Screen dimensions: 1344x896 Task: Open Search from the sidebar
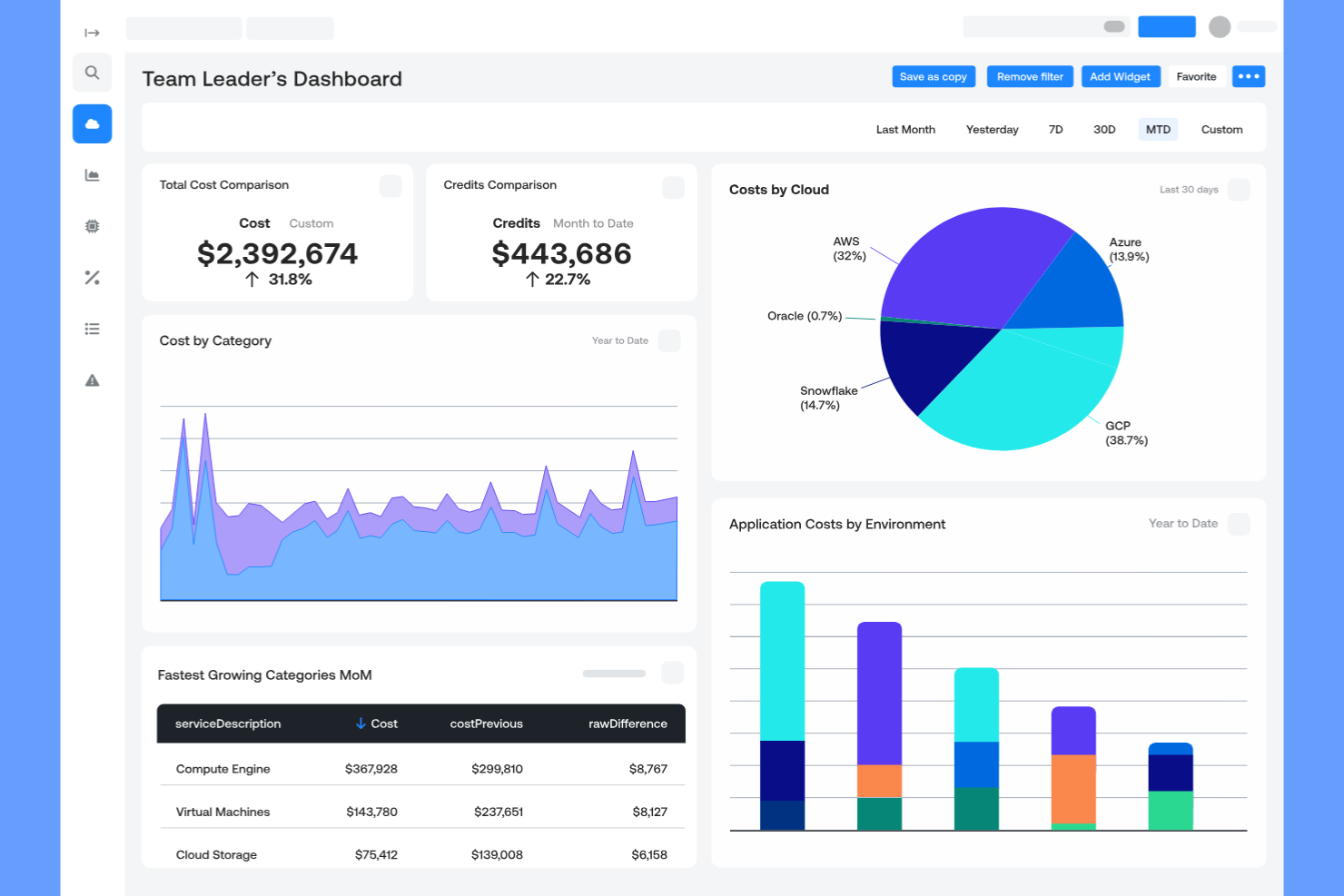(x=92, y=73)
